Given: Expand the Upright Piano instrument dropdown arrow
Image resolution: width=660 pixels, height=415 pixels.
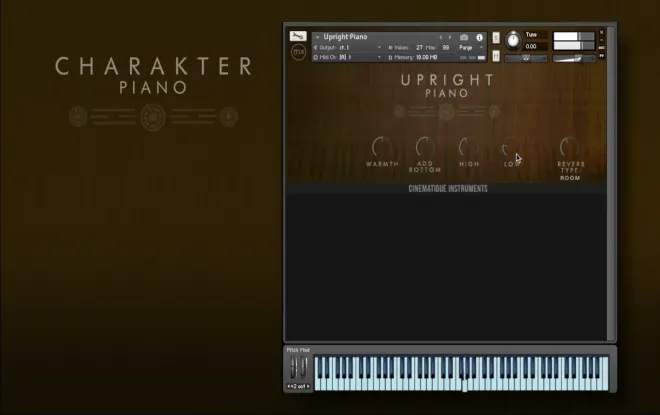Looking at the screenshot, I should coord(317,37).
